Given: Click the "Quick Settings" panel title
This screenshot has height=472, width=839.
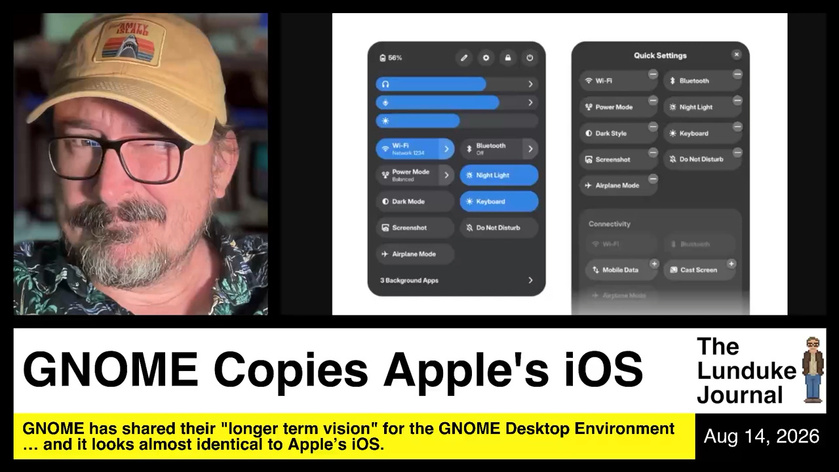Looking at the screenshot, I should (x=660, y=55).
